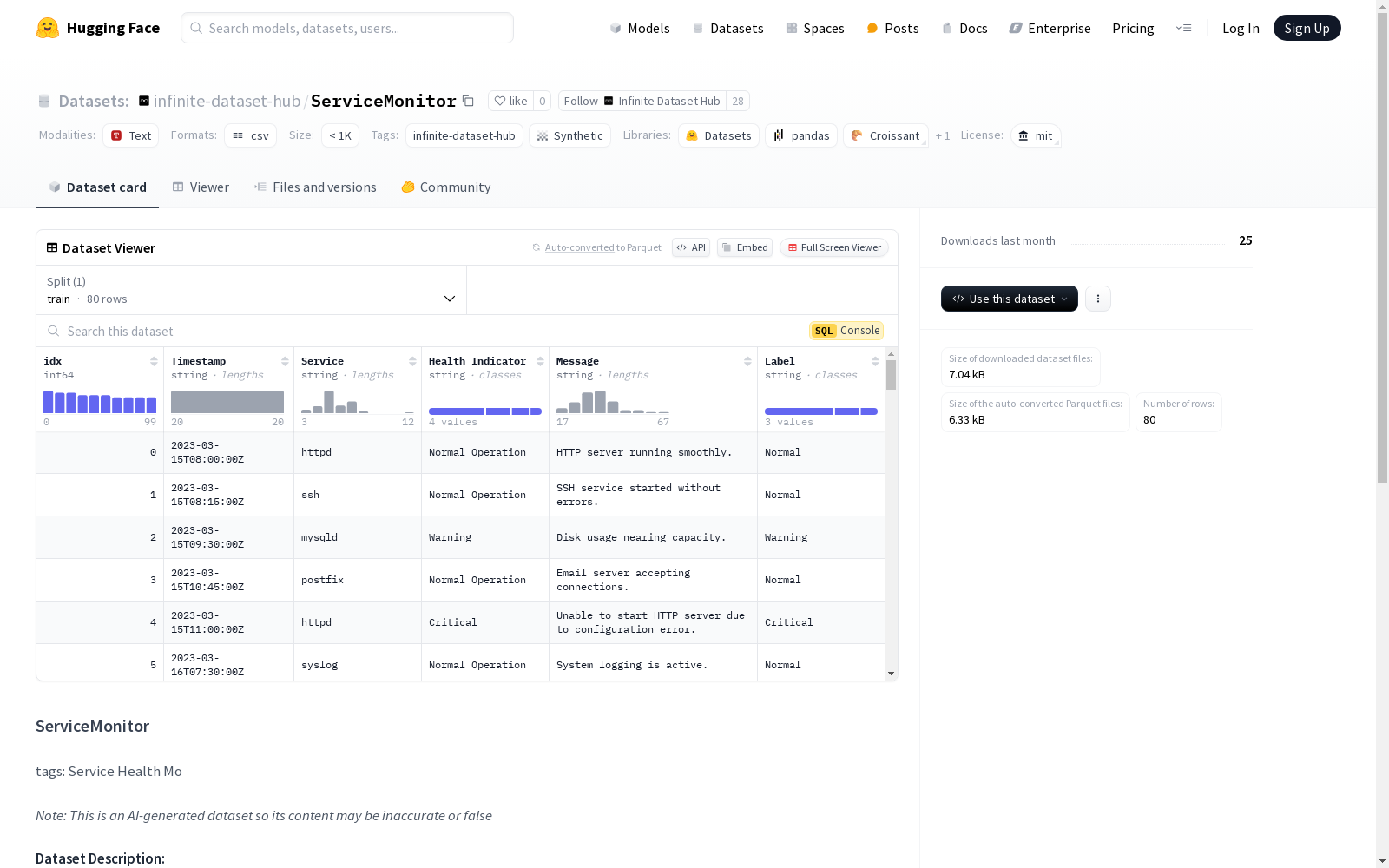Sort the Label column
This screenshot has width=1389, height=868.
(875, 361)
